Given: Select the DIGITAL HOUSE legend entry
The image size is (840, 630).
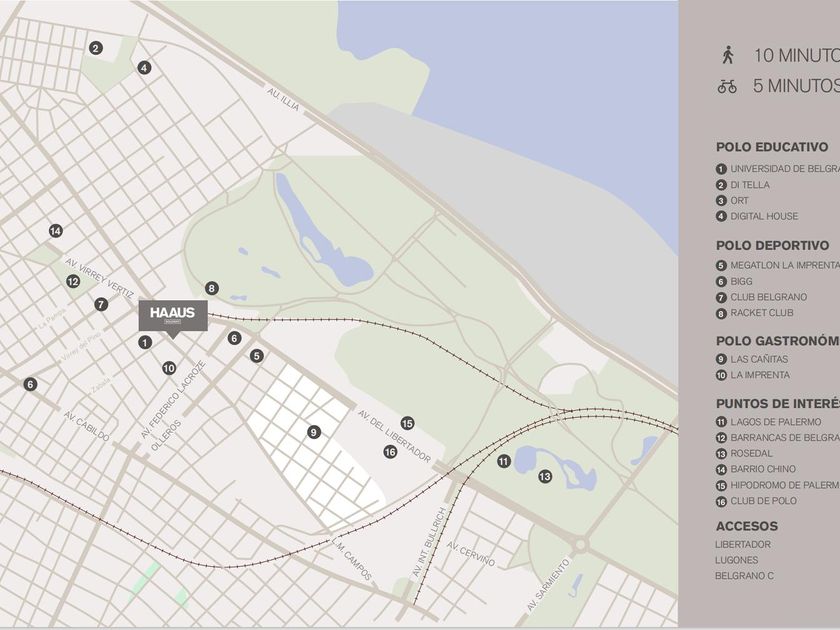Looking at the screenshot, I should coord(757,216).
